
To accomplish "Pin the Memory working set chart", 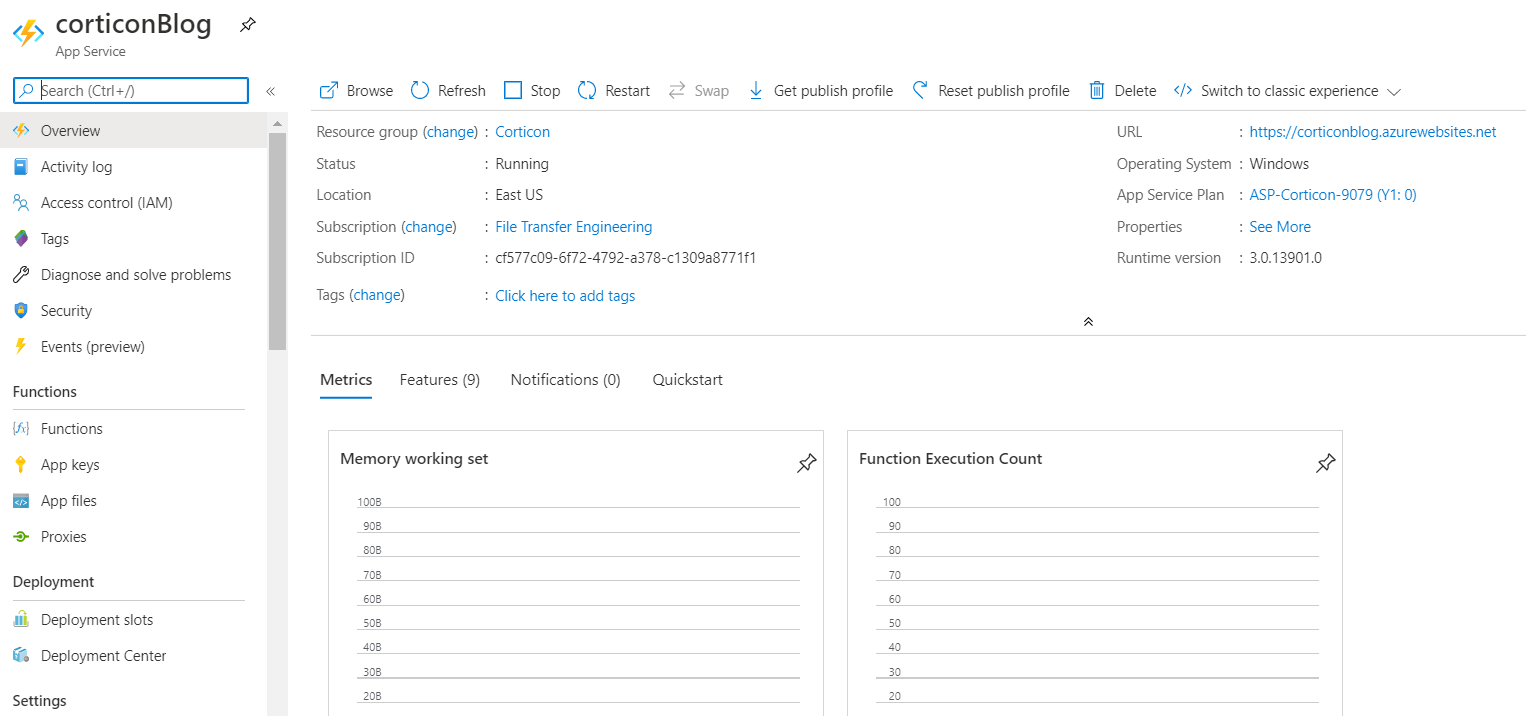I will pos(806,463).
